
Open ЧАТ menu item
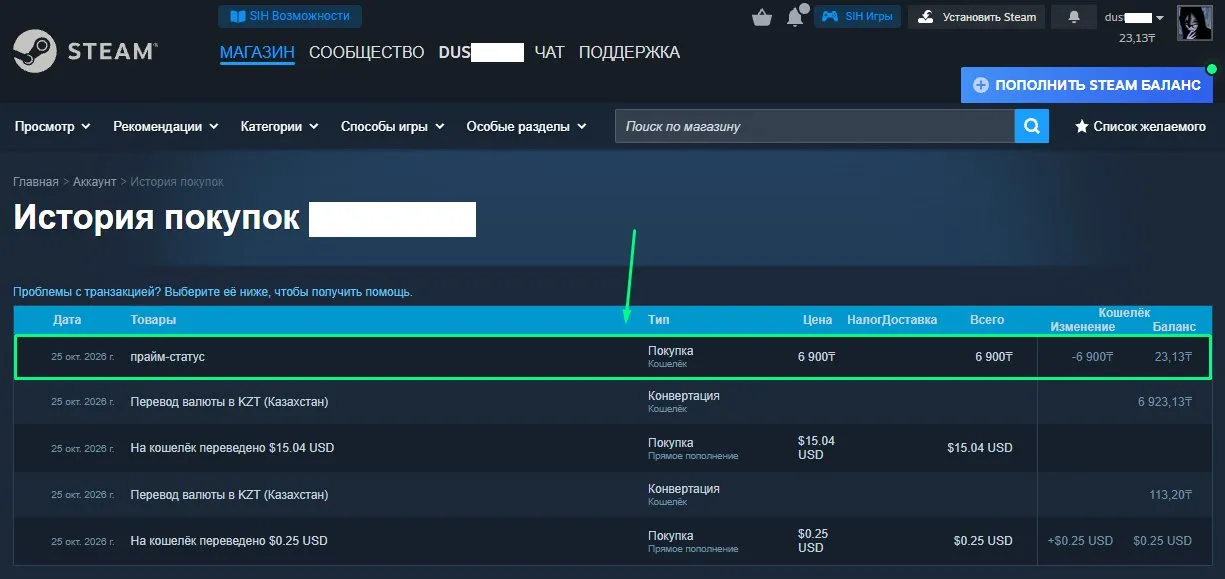(549, 52)
